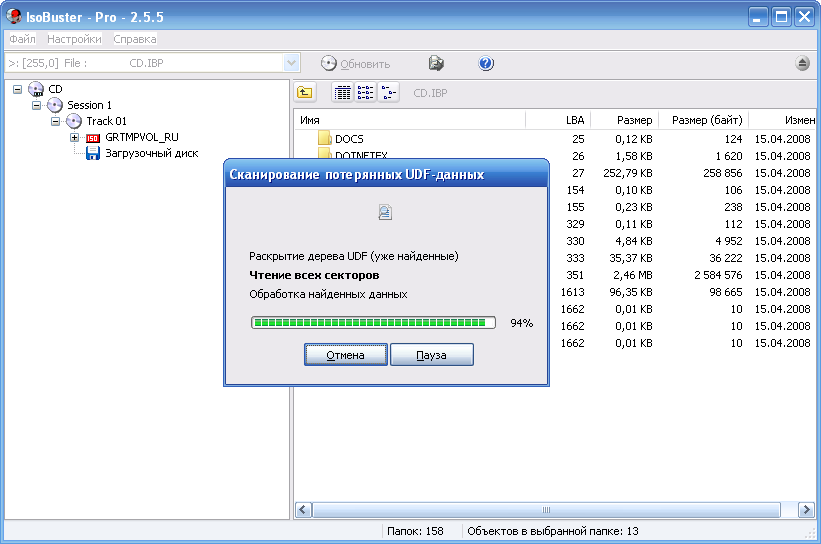Click the drive selection combo box CD.IBP
Viewport: 821px width, 544px height.
point(152,63)
